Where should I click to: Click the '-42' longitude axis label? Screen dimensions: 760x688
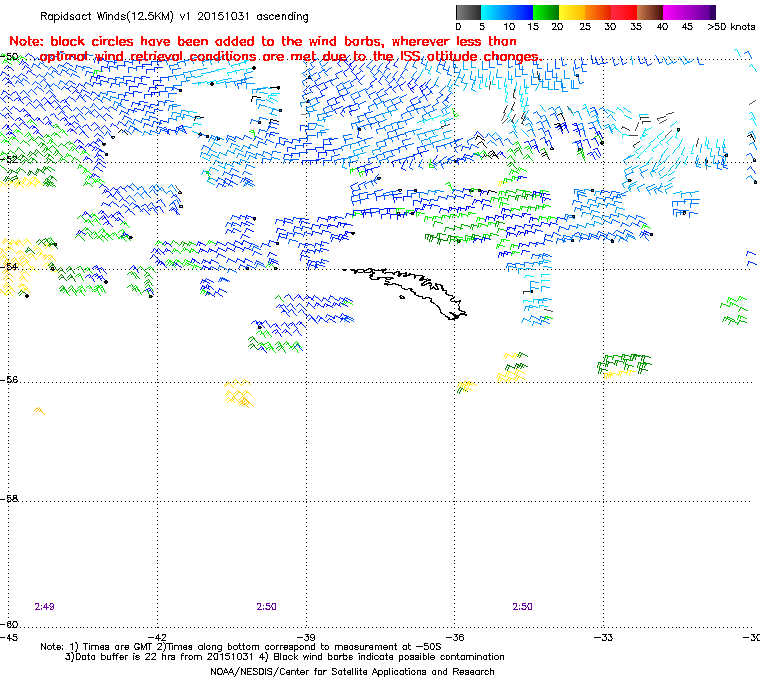(157, 637)
